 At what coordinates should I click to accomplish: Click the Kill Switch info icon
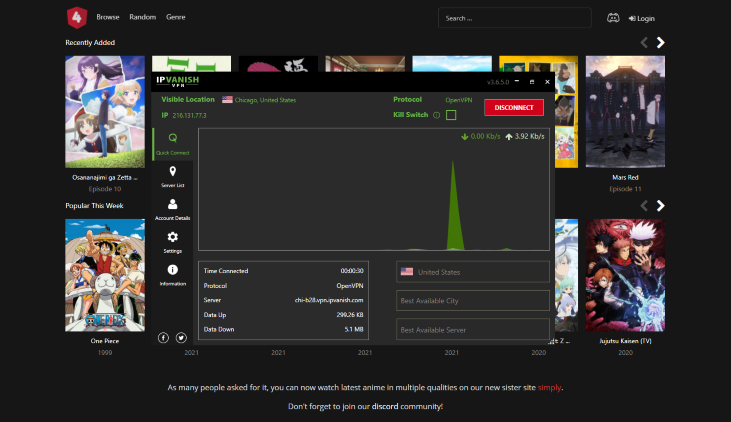click(x=436, y=115)
